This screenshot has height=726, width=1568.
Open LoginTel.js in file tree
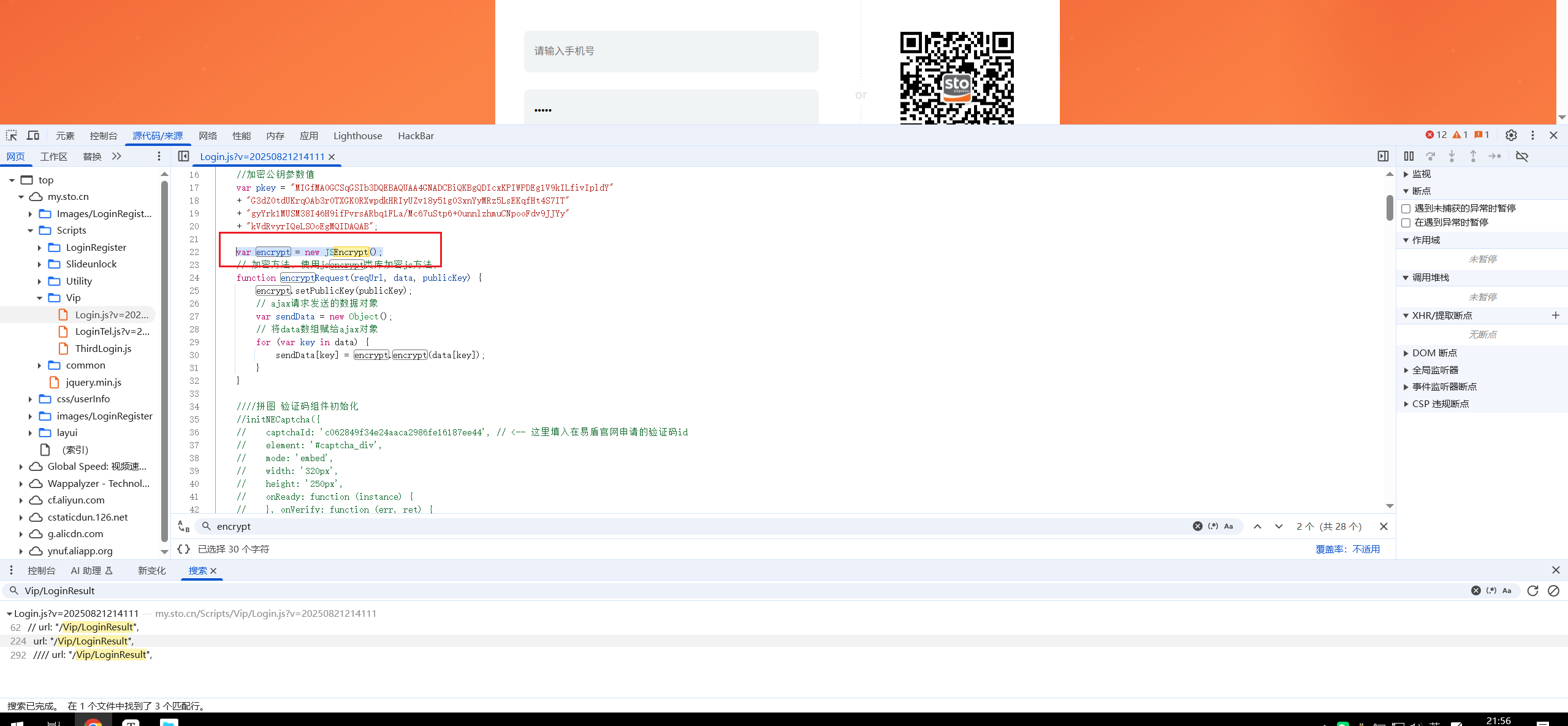112,332
